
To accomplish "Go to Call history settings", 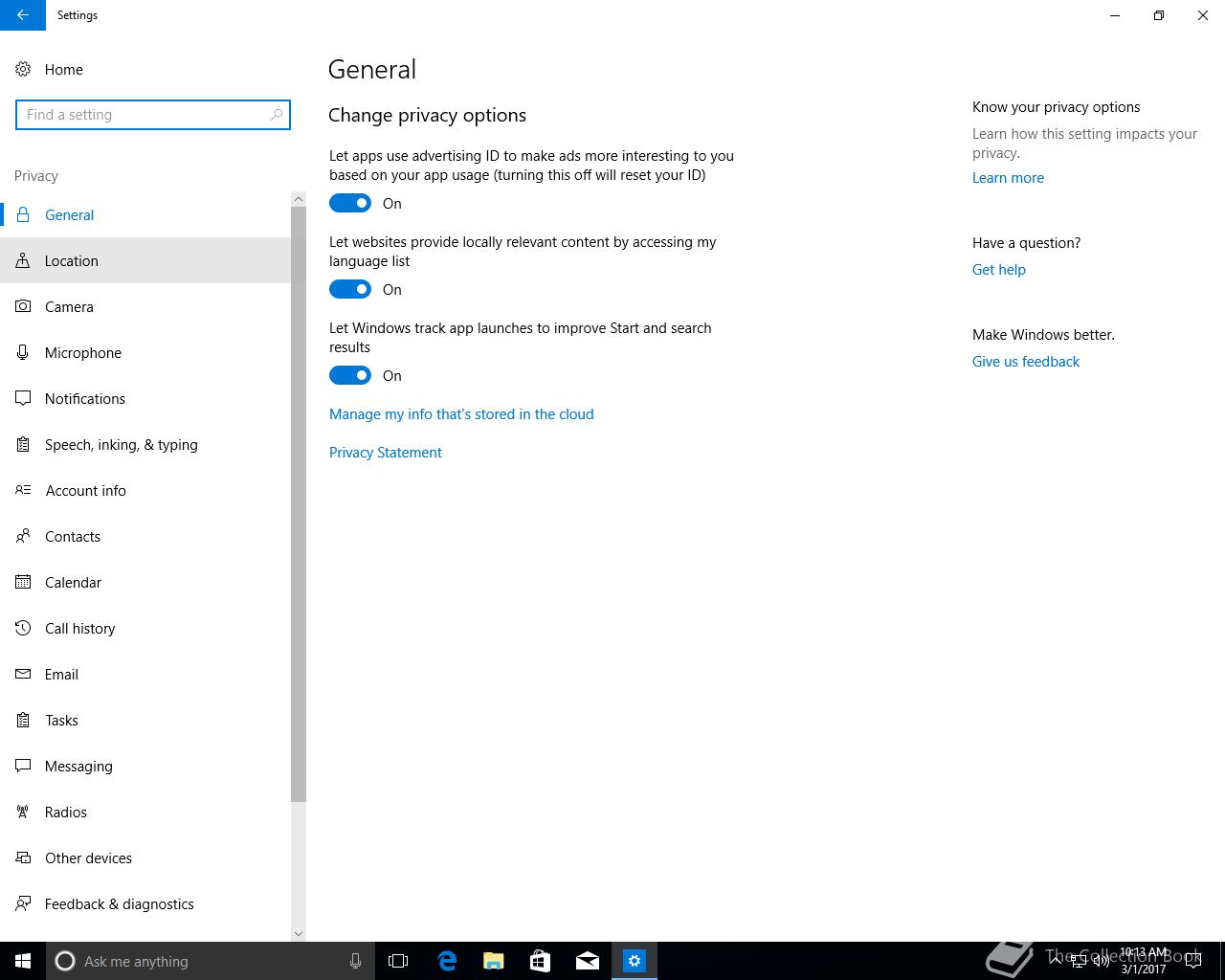I will click(145, 628).
